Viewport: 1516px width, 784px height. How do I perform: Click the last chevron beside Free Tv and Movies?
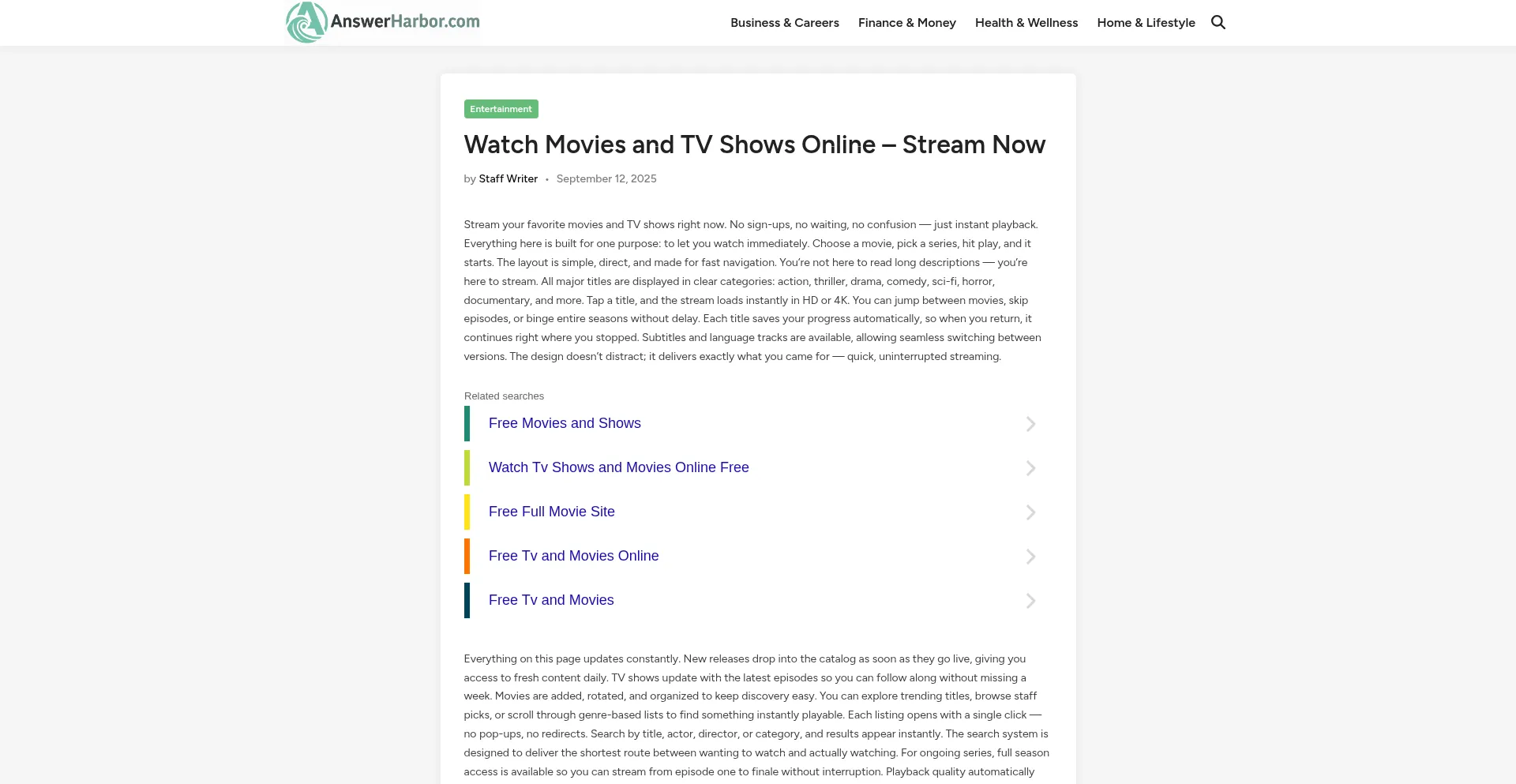[x=1030, y=601]
